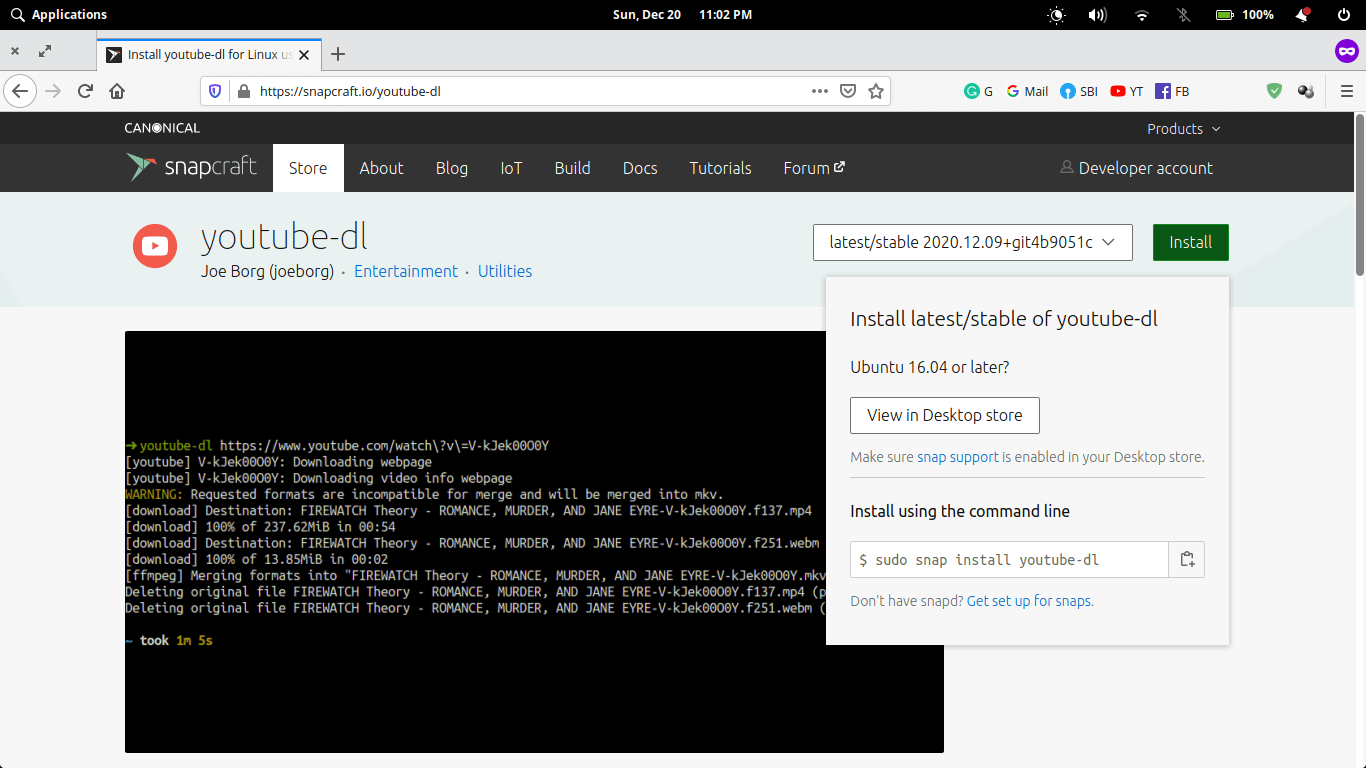Viewport: 1366px width, 768px height.
Task: Go forward one page
Action: [x=53, y=91]
